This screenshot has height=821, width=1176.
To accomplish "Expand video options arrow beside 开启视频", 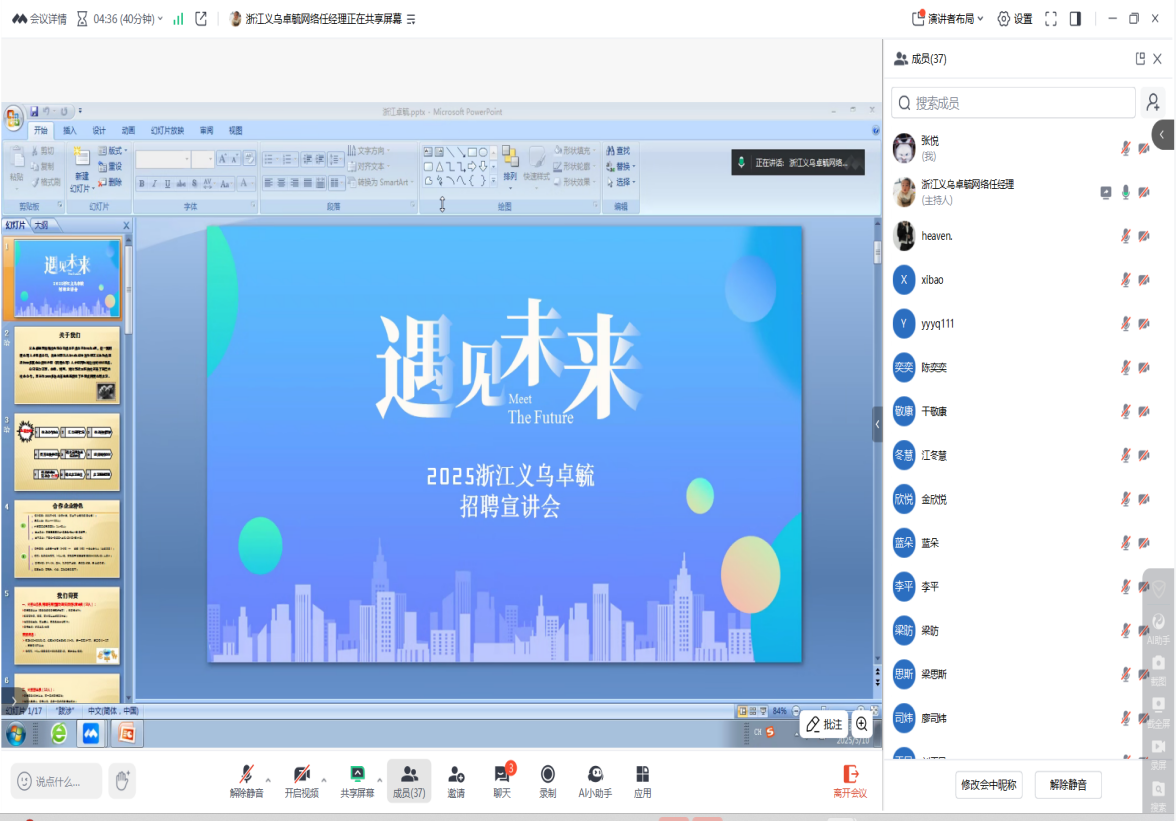I will pos(324,781).
